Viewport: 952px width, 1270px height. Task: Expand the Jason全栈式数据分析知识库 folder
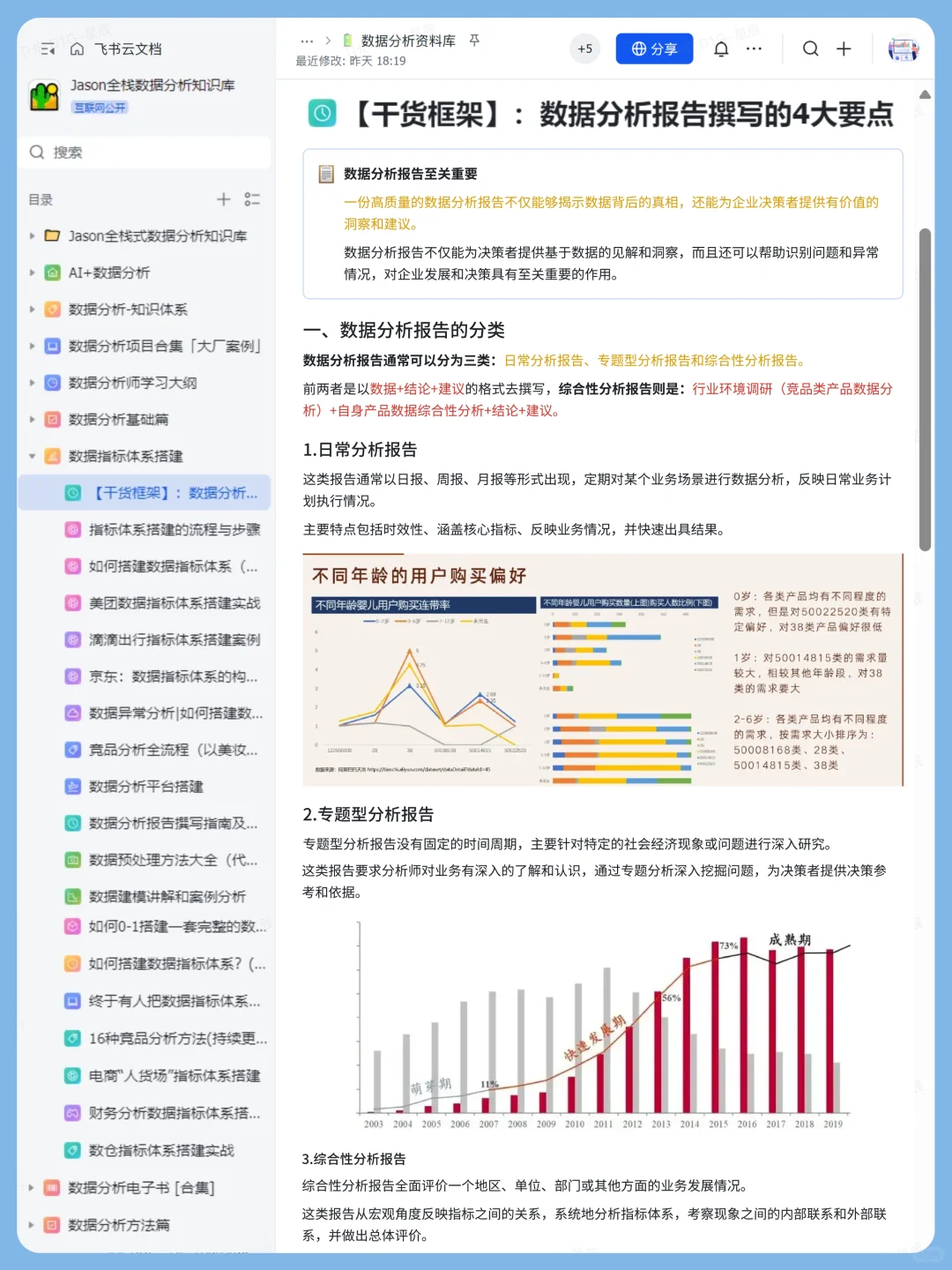(33, 235)
